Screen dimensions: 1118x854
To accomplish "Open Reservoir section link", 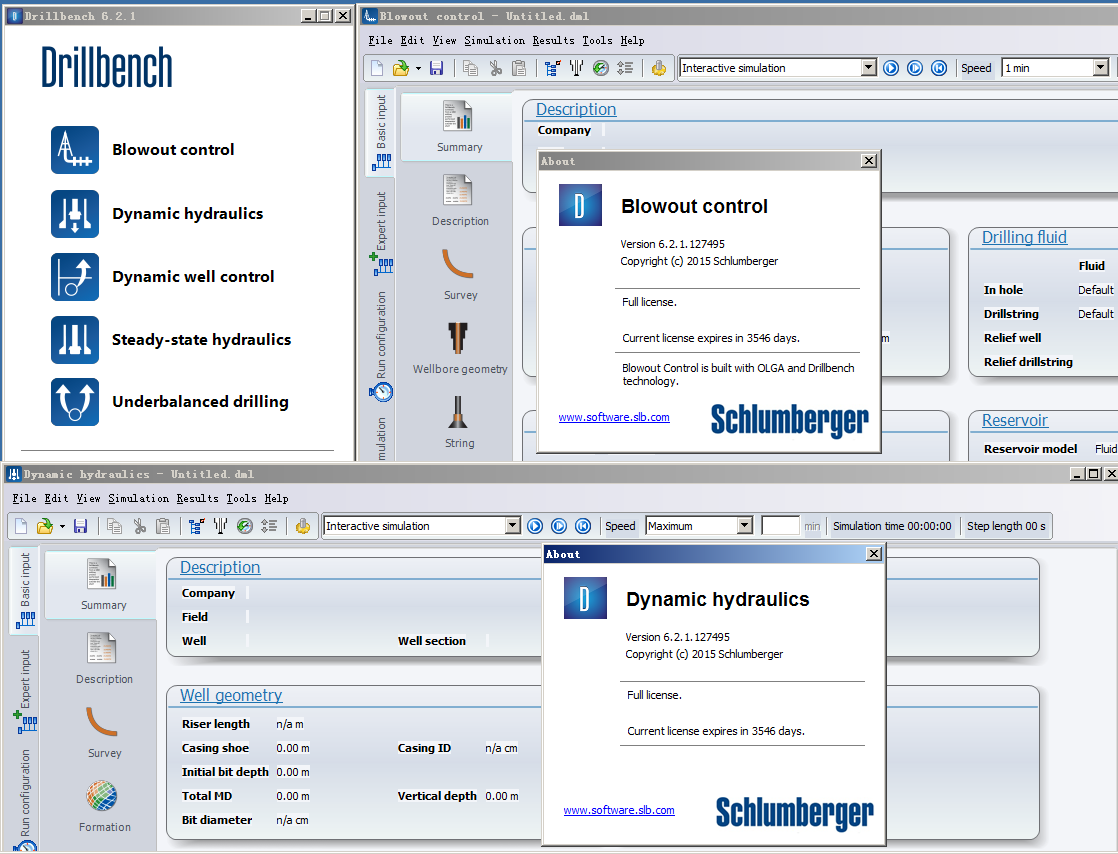I will click(x=1015, y=421).
